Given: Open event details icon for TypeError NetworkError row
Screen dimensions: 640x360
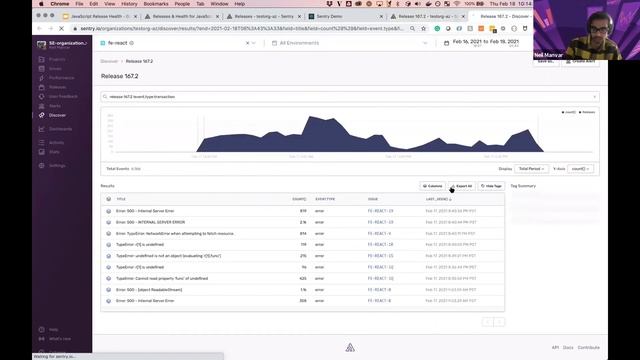Looking at the screenshot, I should (109, 233).
